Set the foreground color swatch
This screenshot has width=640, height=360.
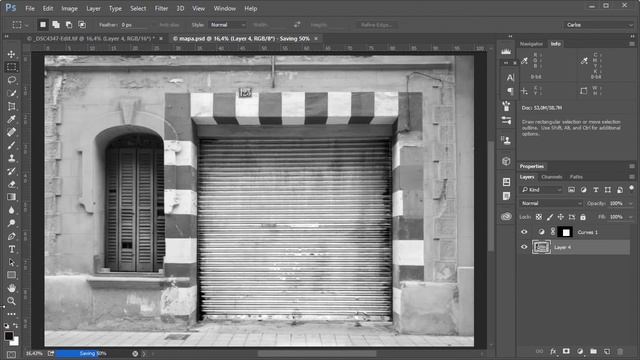9,336
